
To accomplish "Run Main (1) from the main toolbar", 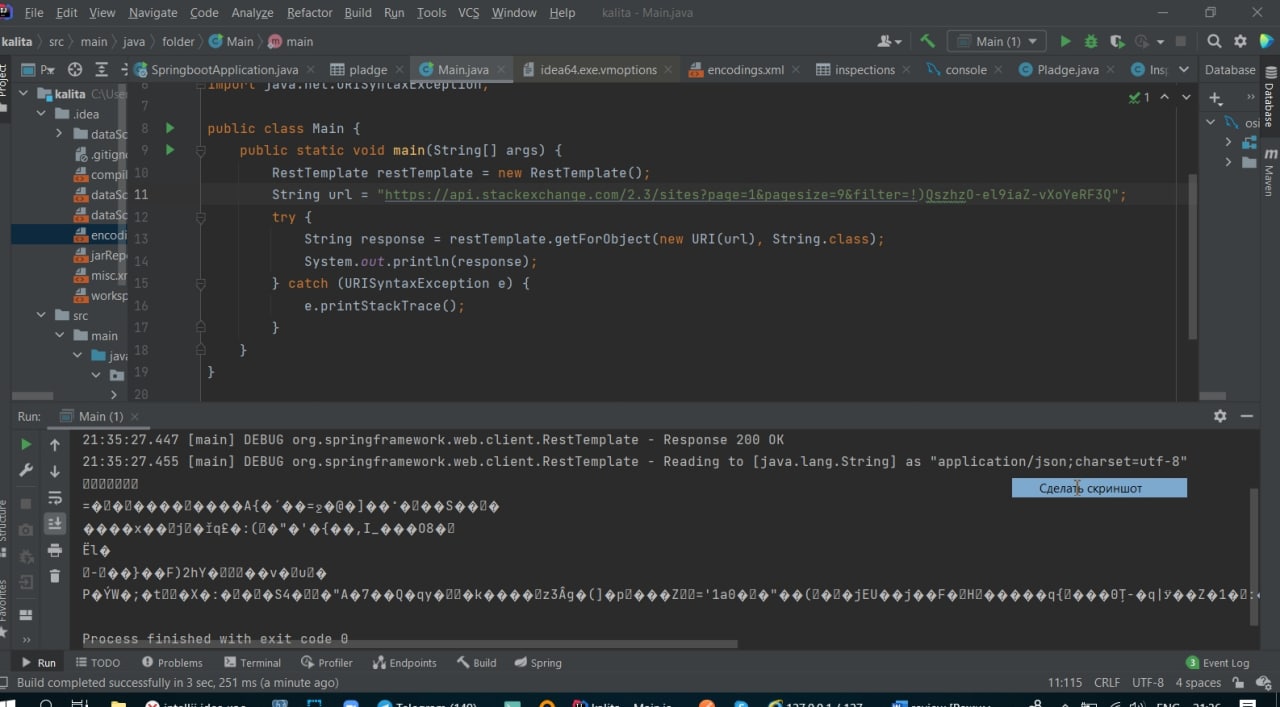I will (x=1065, y=41).
